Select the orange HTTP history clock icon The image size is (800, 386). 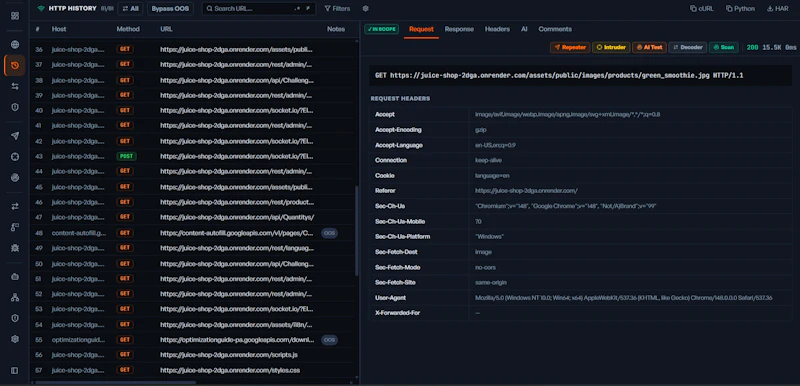click(15, 65)
